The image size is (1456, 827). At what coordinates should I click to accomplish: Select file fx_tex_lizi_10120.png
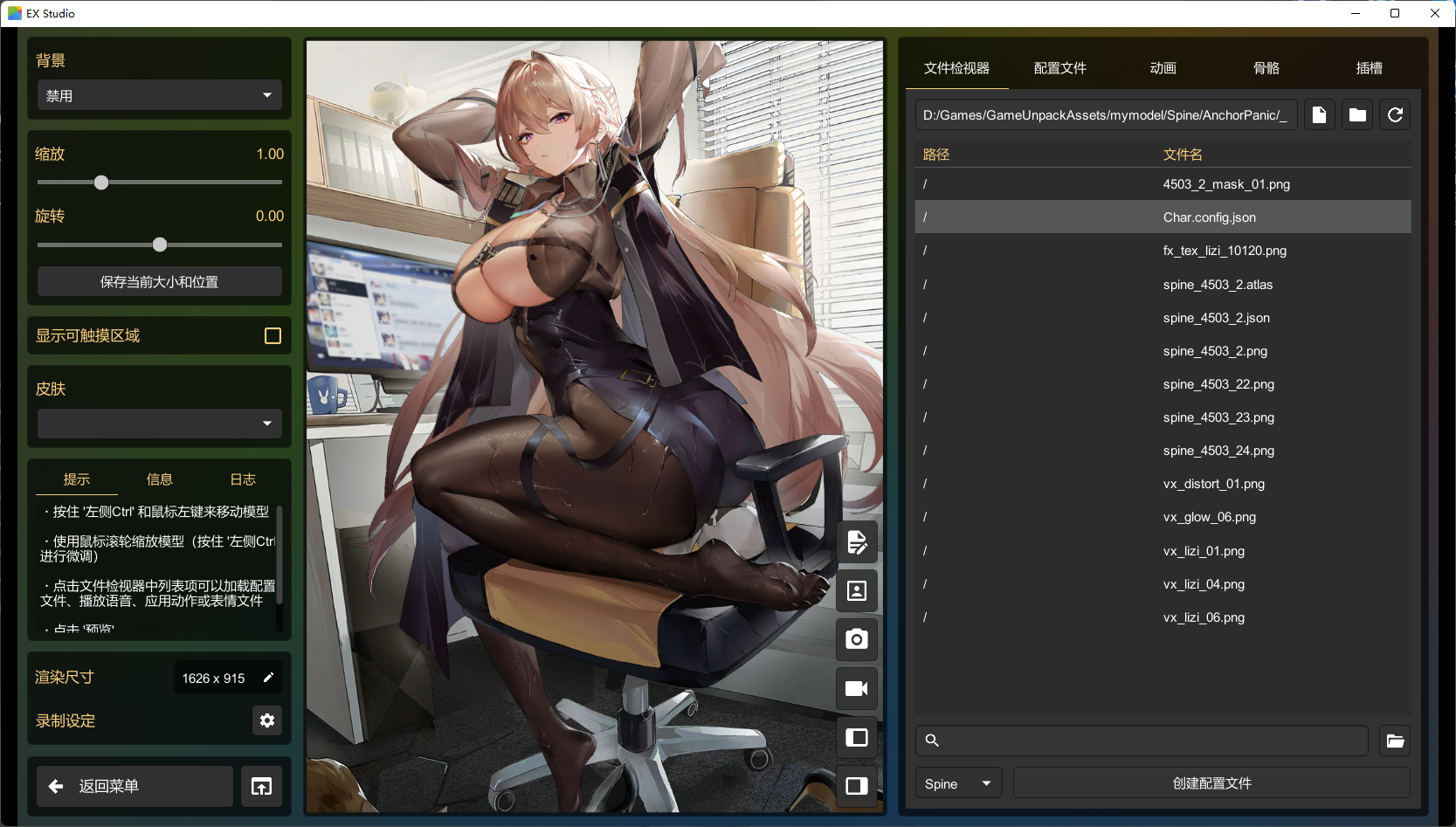pos(1163,251)
